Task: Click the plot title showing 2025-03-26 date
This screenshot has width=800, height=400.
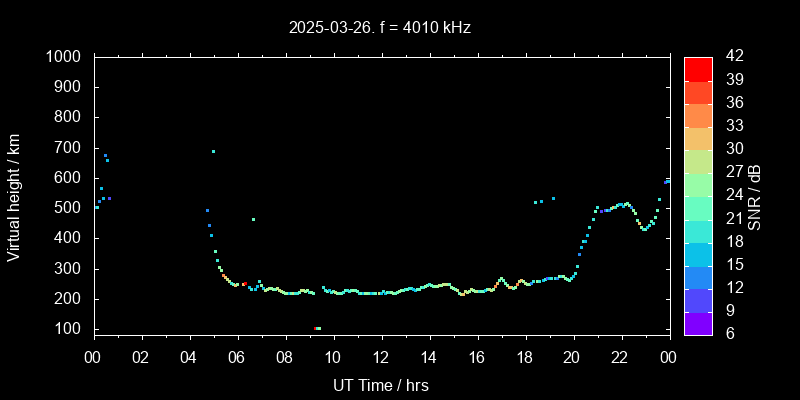Action: (380, 28)
